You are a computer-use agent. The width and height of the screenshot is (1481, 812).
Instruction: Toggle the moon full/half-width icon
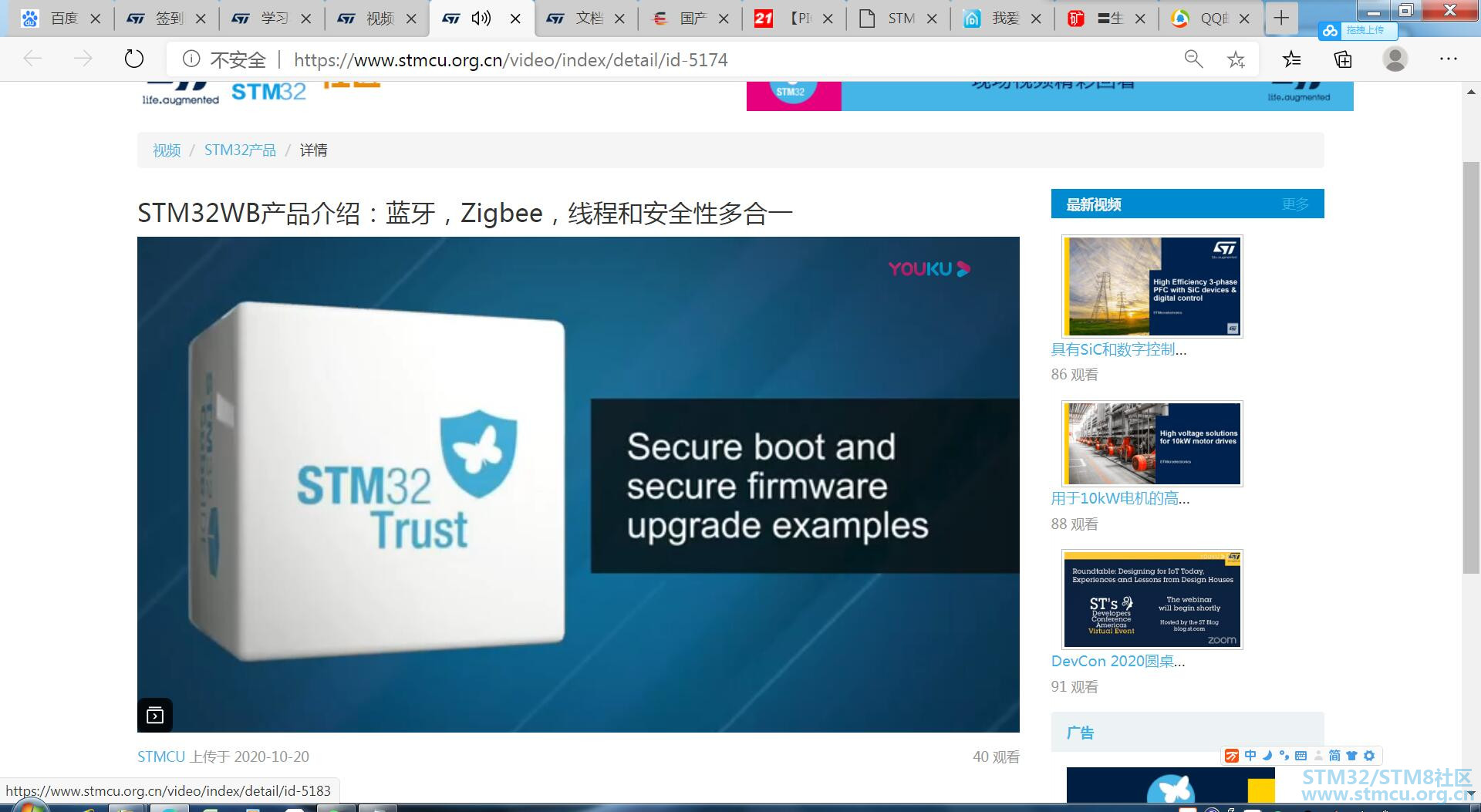[1267, 756]
